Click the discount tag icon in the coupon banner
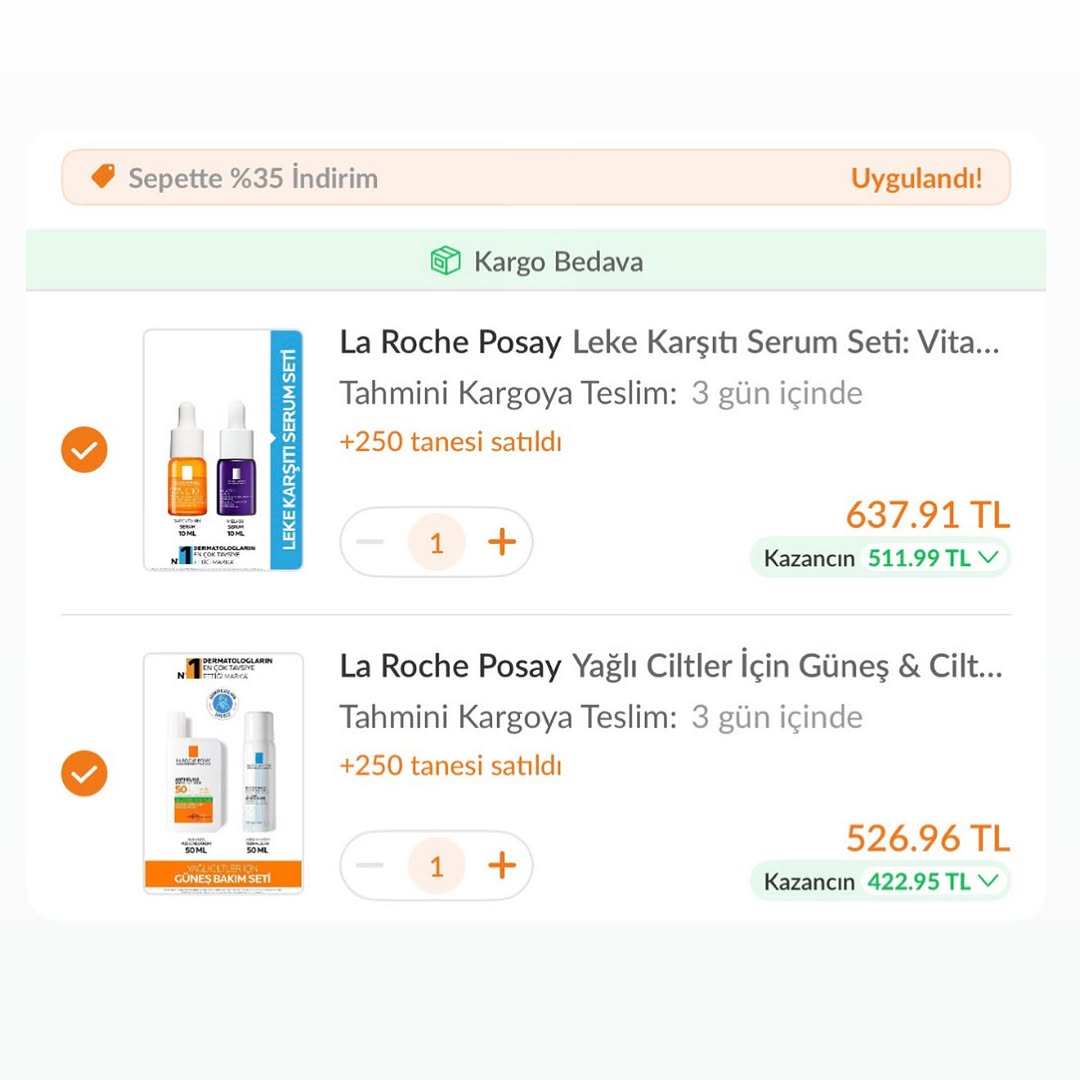The image size is (1080, 1080). (103, 177)
